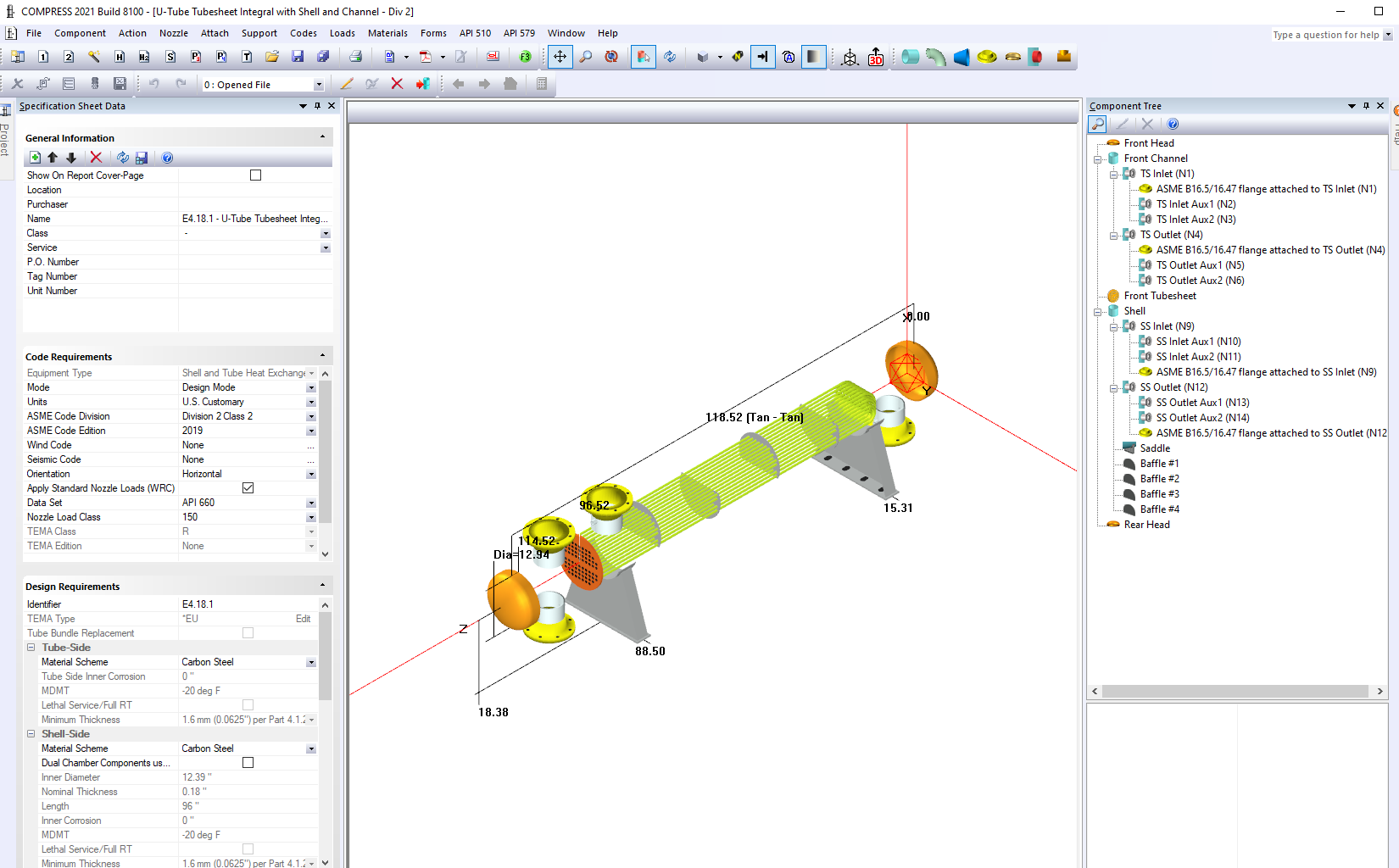Click the Edit link for TEMA Type
The image size is (1399, 868).
coord(303,619)
